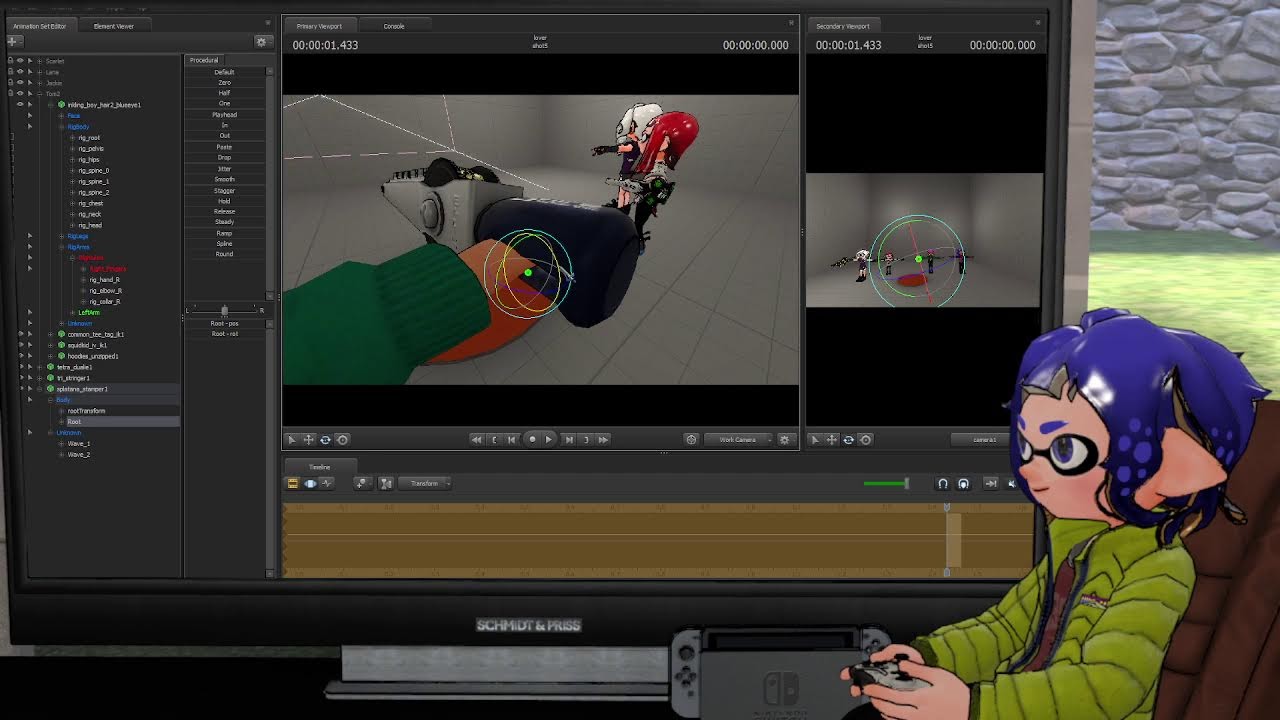Choose the selection arrow tool in Secondary Viewport

pos(815,439)
